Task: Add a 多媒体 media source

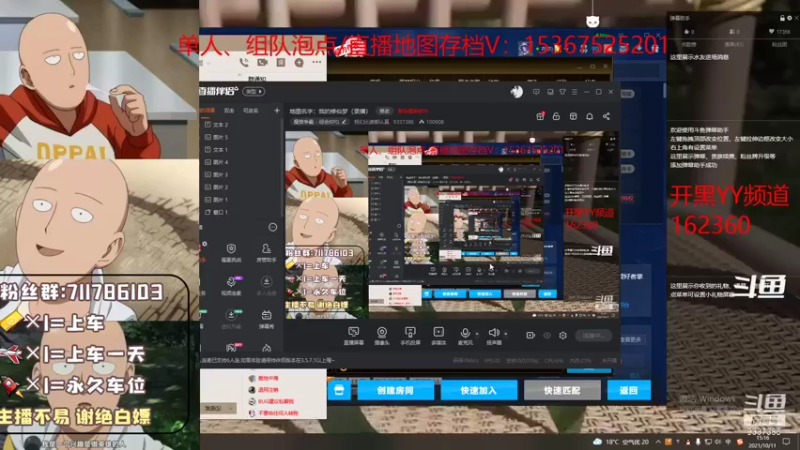Action: click(x=438, y=336)
